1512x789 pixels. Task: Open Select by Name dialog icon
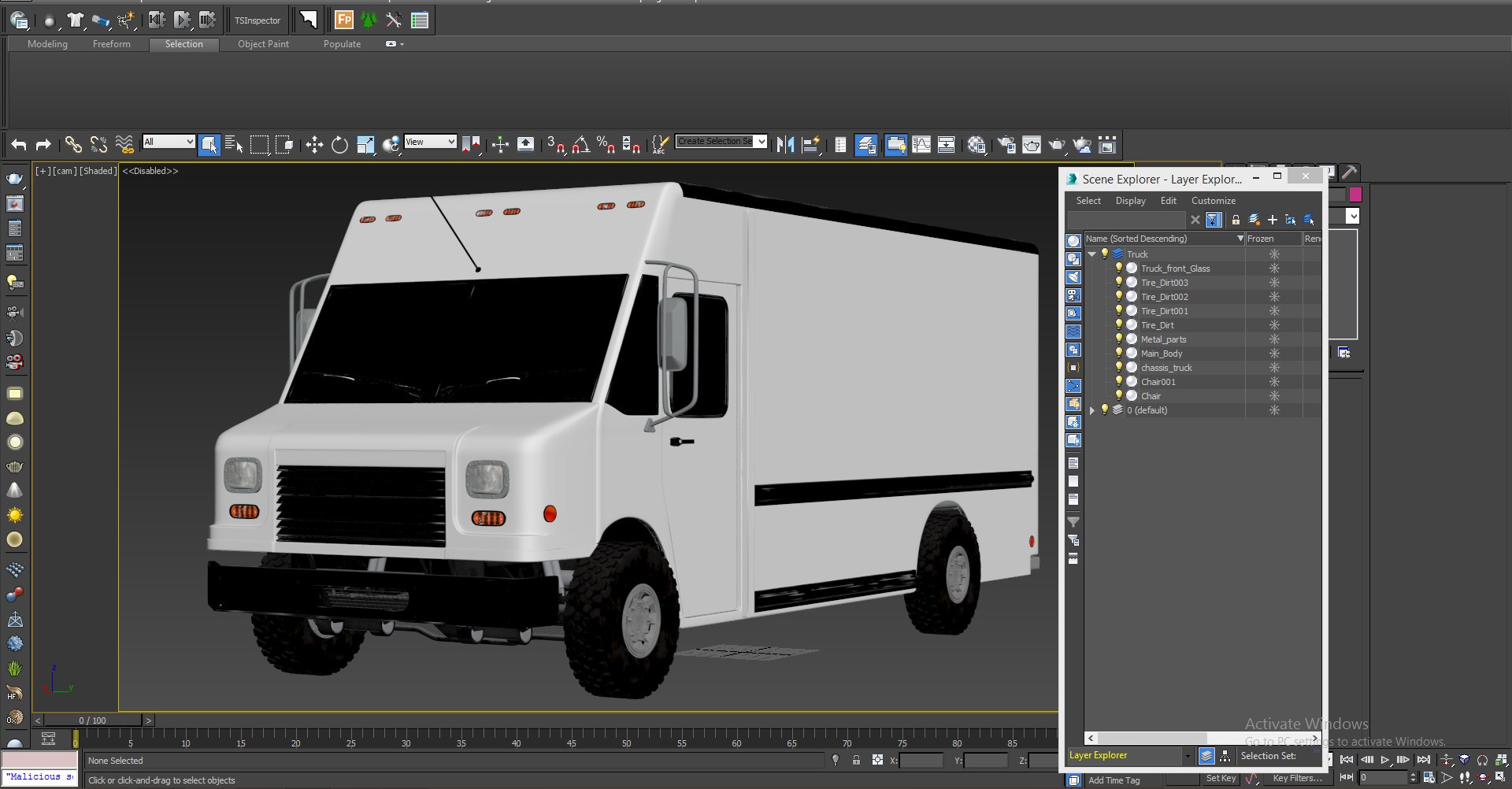coord(234,144)
